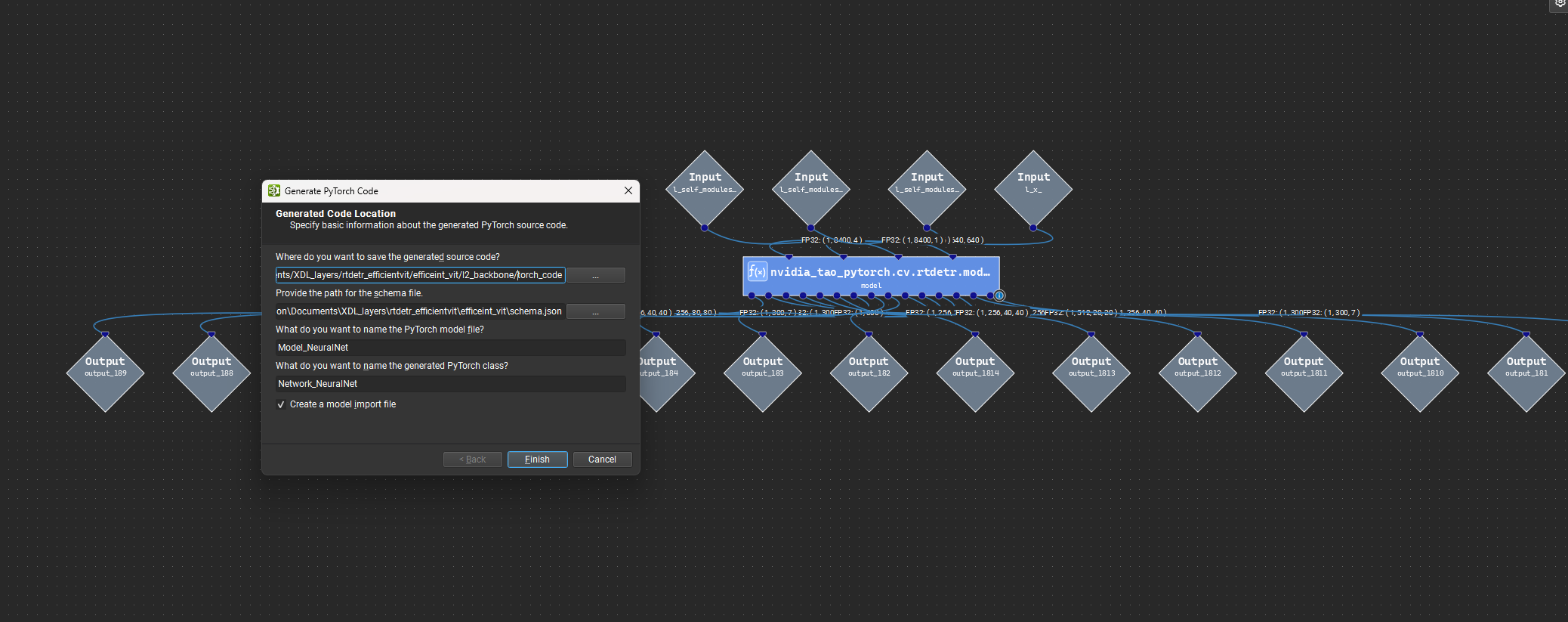The width and height of the screenshot is (1568, 622).
Task: Open settings gear in top-right corner
Action: pyautogui.click(x=1560, y=3)
